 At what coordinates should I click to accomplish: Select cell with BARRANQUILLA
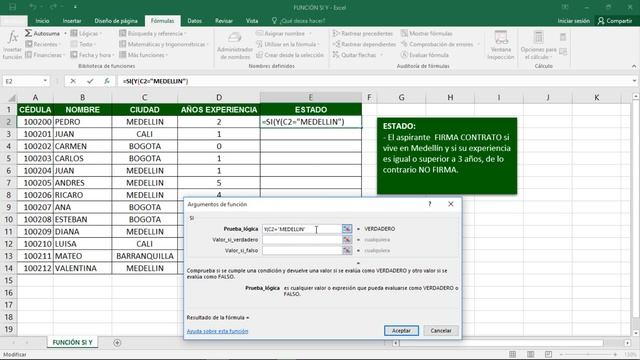[145, 256]
